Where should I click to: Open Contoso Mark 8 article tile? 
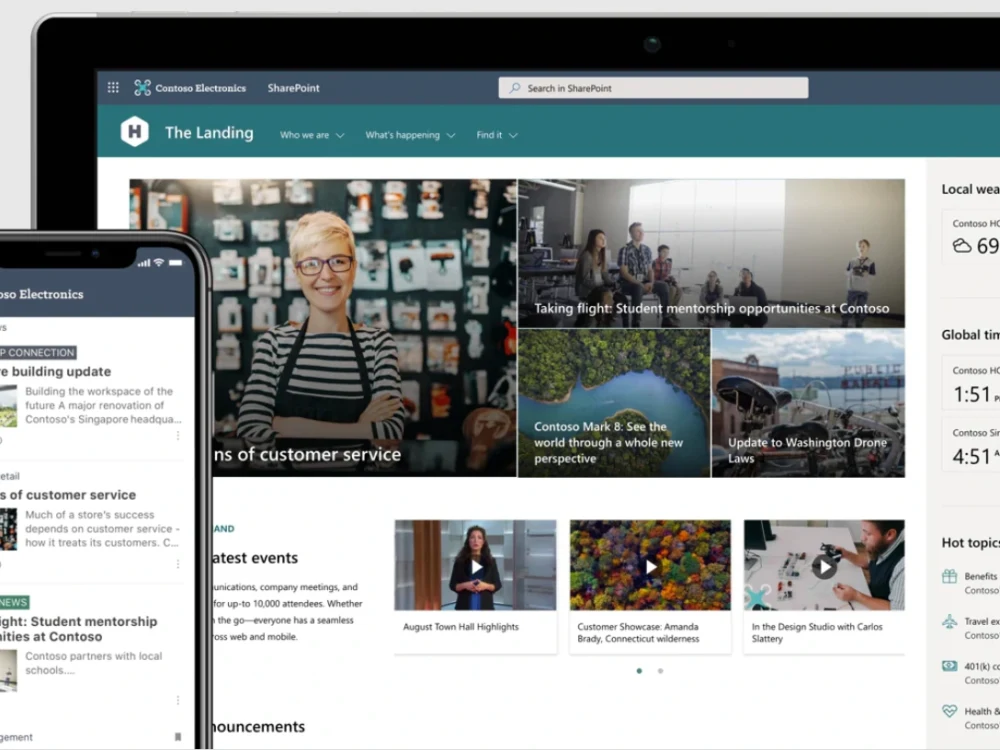(614, 403)
